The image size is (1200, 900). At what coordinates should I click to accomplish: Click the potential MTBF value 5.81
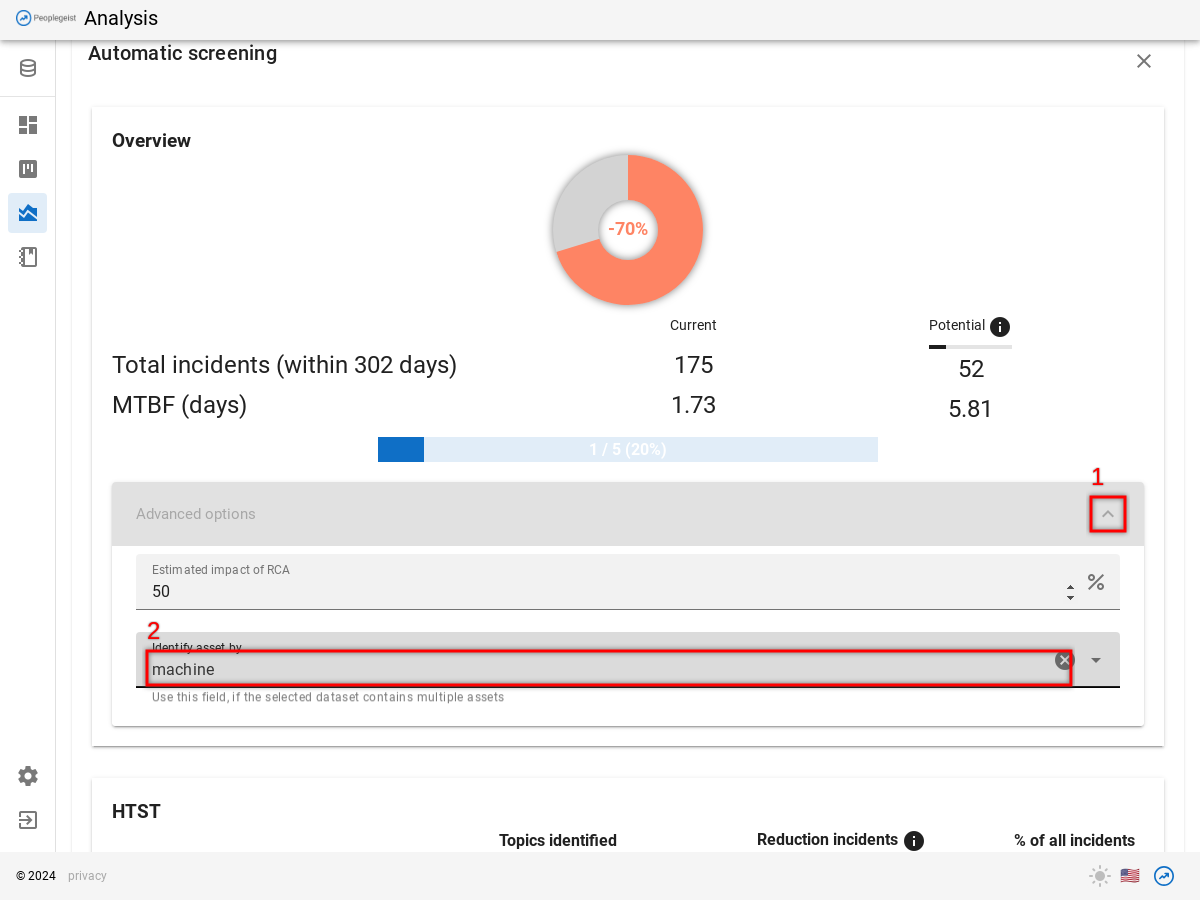(970, 409)
